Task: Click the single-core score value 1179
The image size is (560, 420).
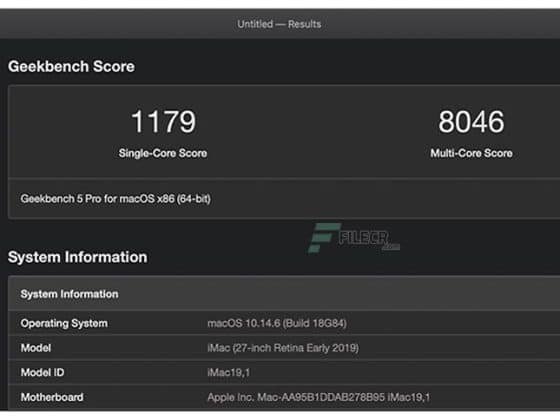Action: coord(163,121)
